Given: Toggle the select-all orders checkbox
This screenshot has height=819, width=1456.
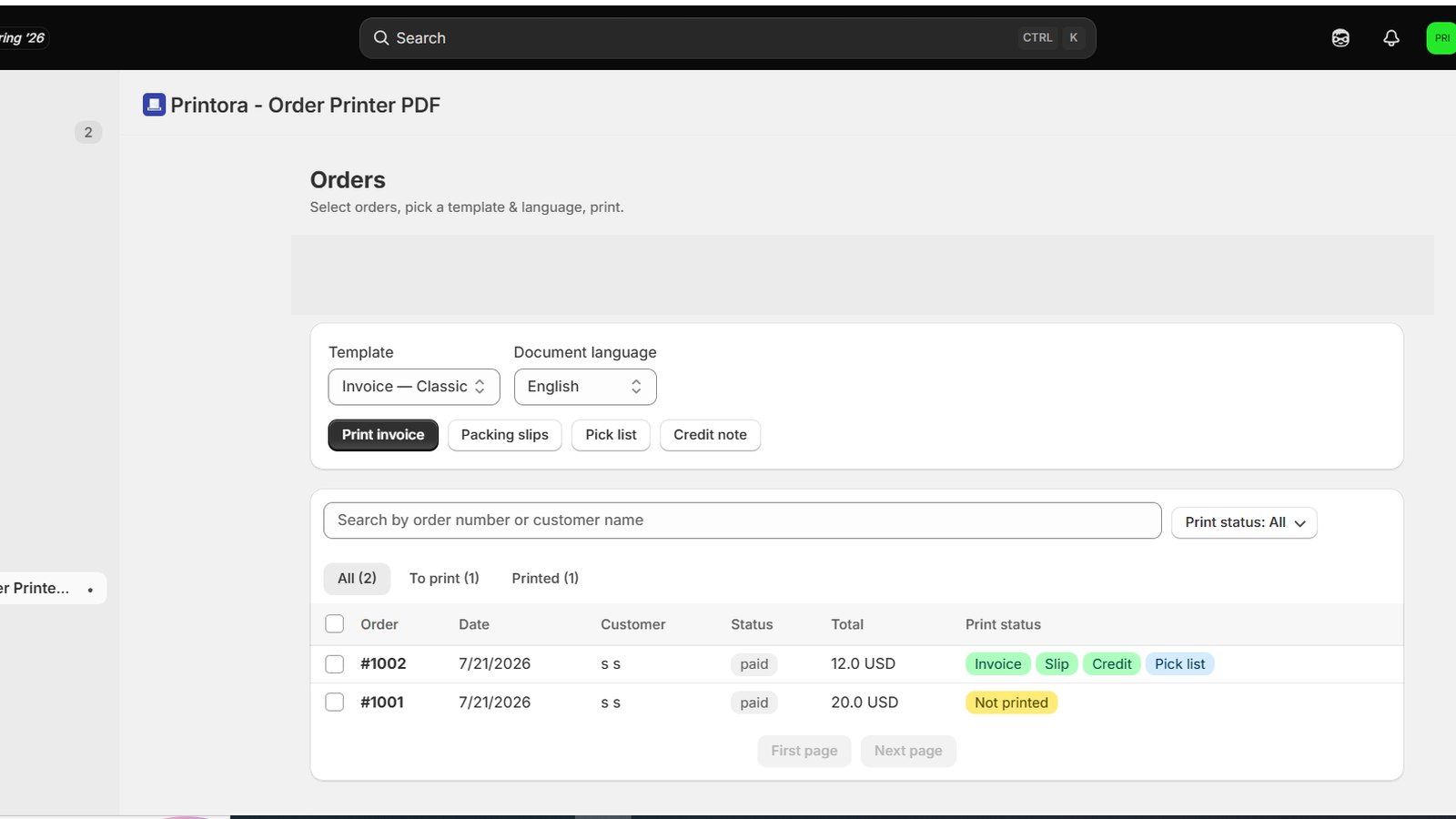Looking at the screenshot, I should click(x=335, y=624).
